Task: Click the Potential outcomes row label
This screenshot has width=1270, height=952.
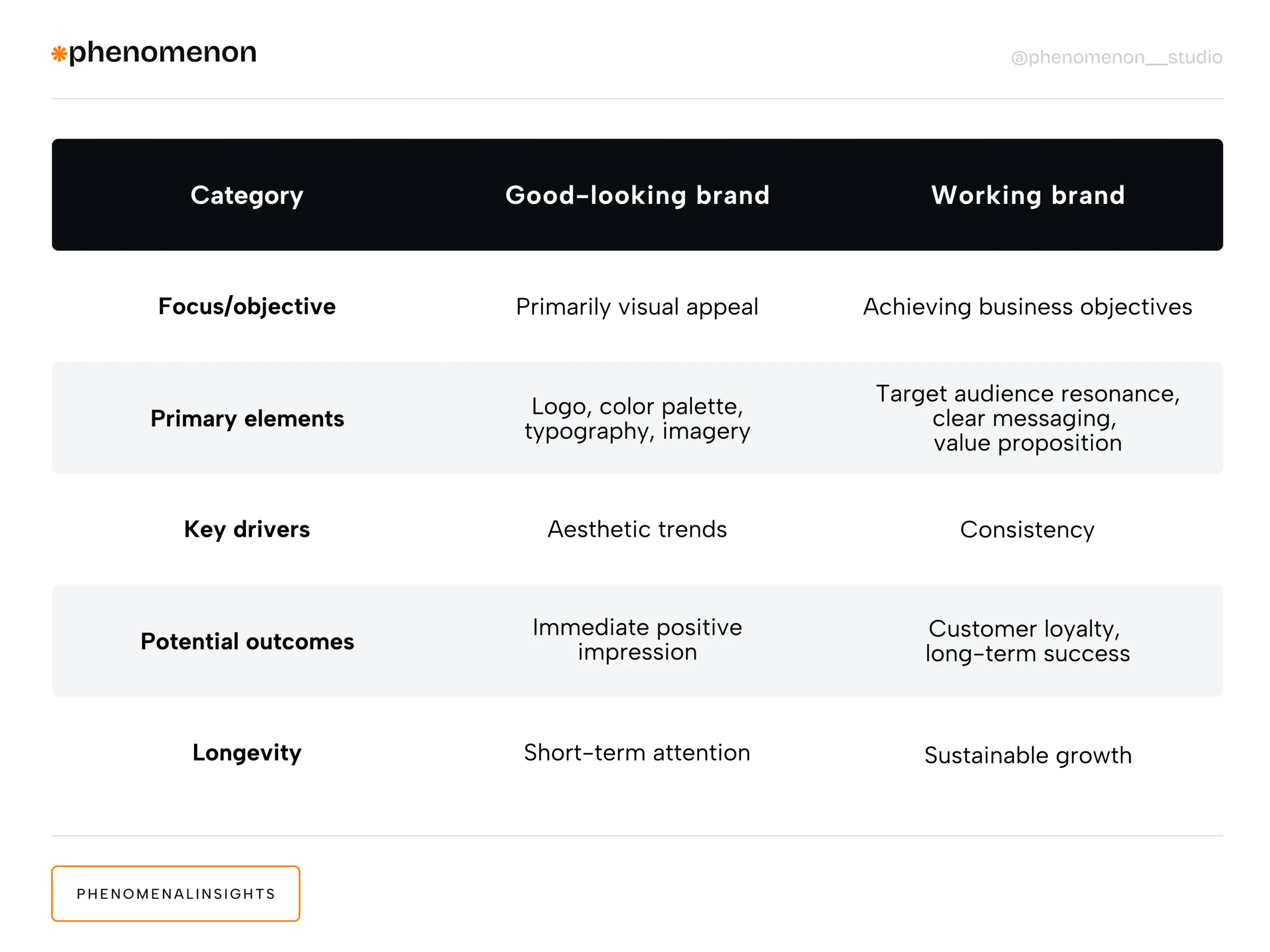Action: click(247, 641)
